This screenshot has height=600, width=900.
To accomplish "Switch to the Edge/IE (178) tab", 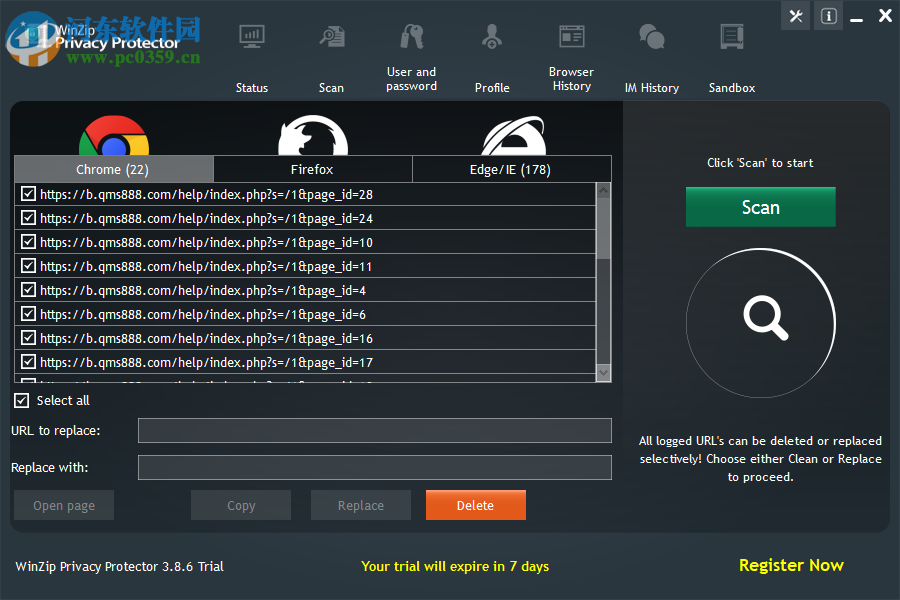I will click(x=512, y=168).
